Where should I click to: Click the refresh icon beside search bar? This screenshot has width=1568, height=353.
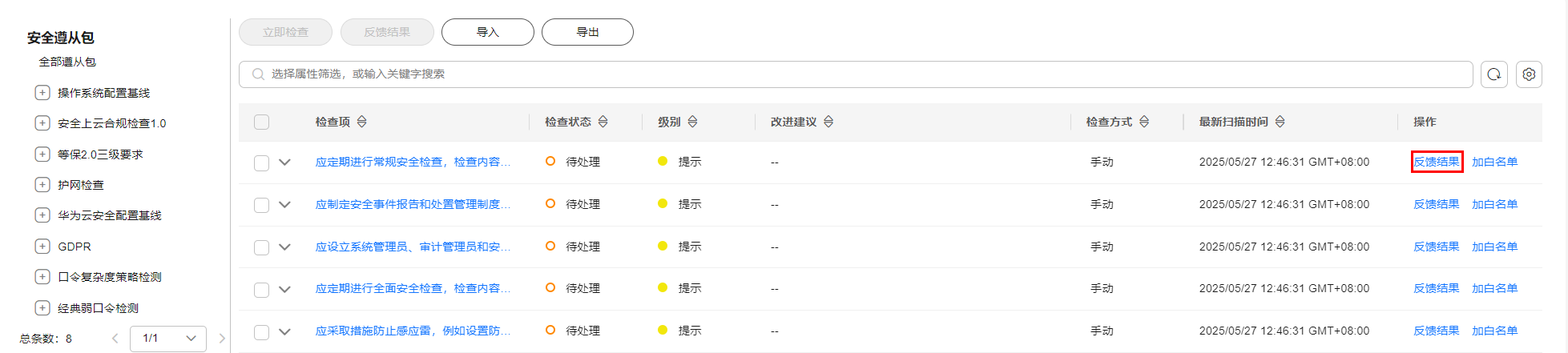click(1494, 74)
